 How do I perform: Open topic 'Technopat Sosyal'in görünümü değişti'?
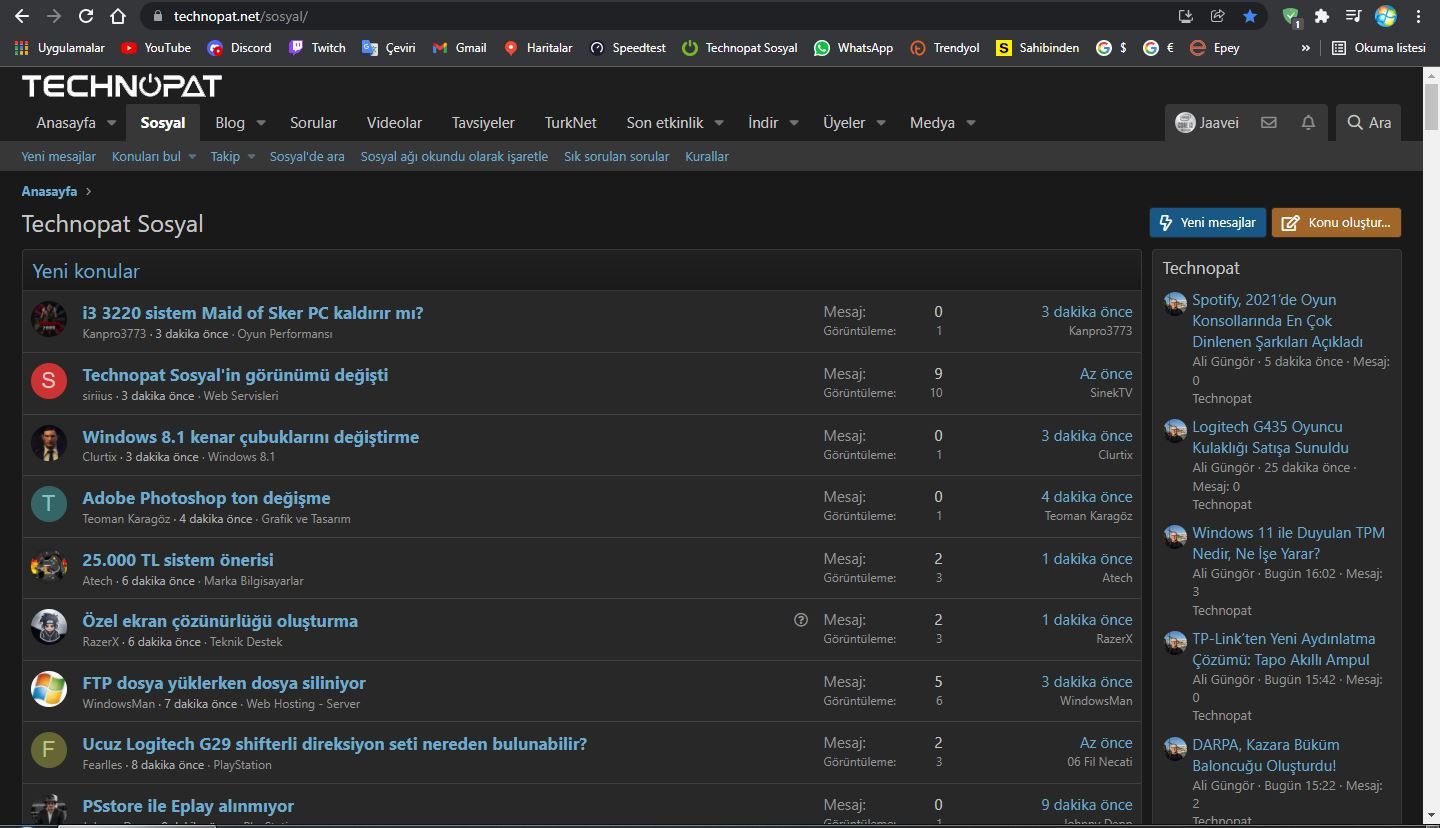[x=235, y=375]
